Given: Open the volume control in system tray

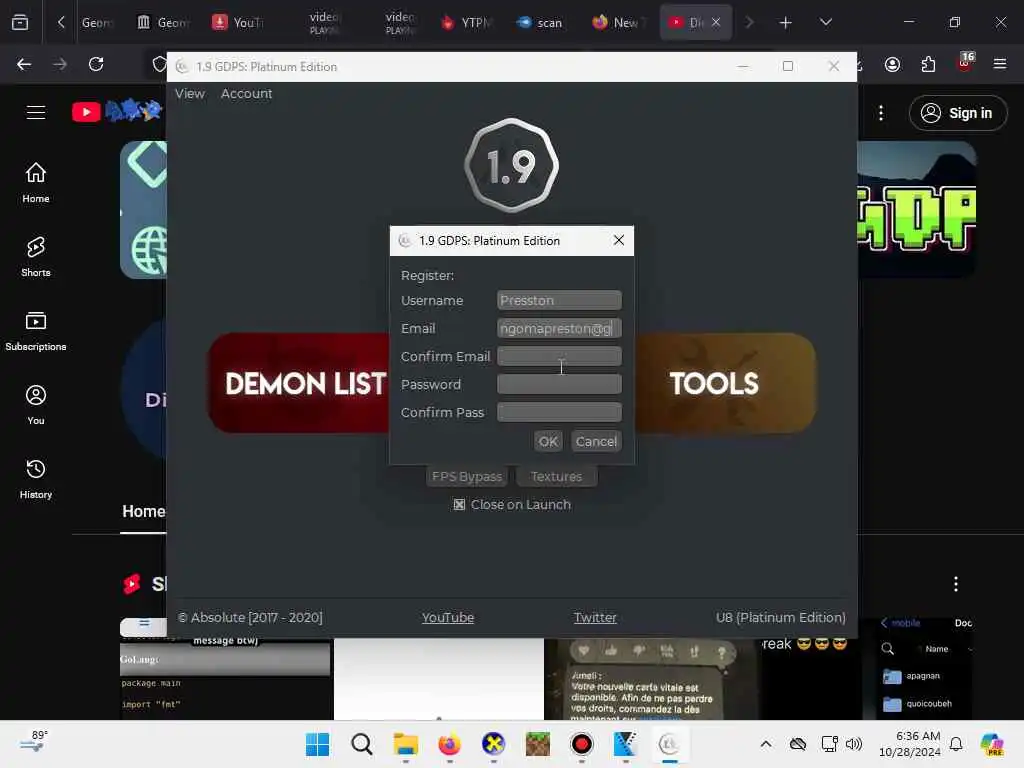Looking at the screenshot, I should [x=854, y=744].
